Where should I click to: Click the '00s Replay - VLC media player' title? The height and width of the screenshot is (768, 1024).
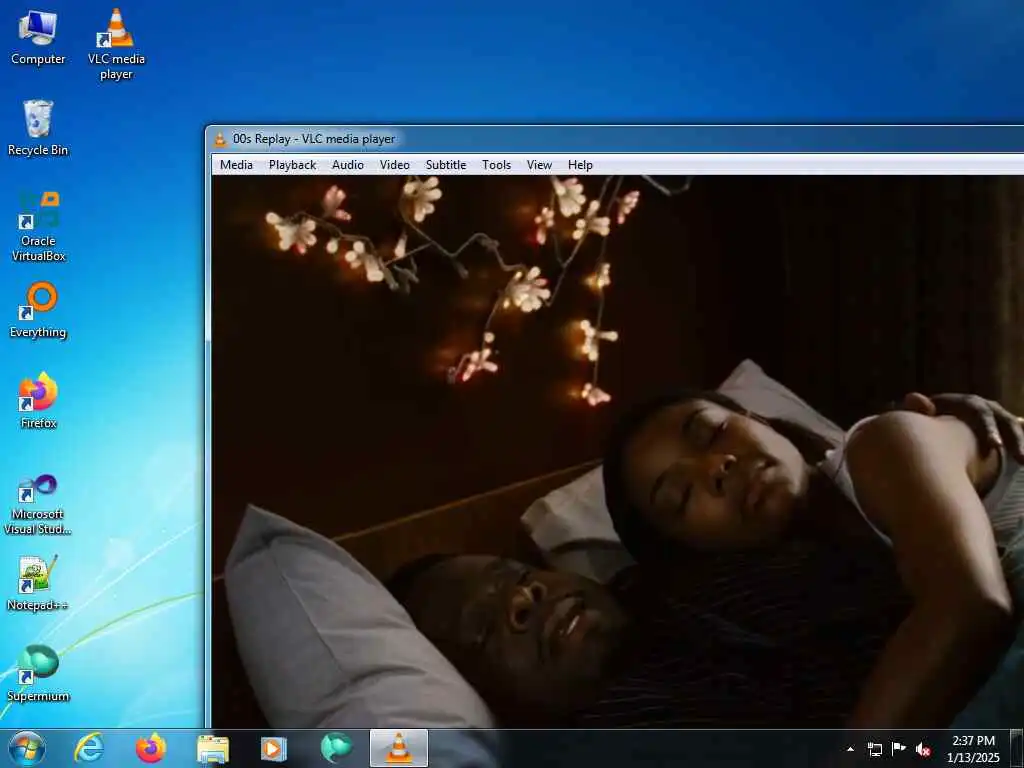[313, 138]
